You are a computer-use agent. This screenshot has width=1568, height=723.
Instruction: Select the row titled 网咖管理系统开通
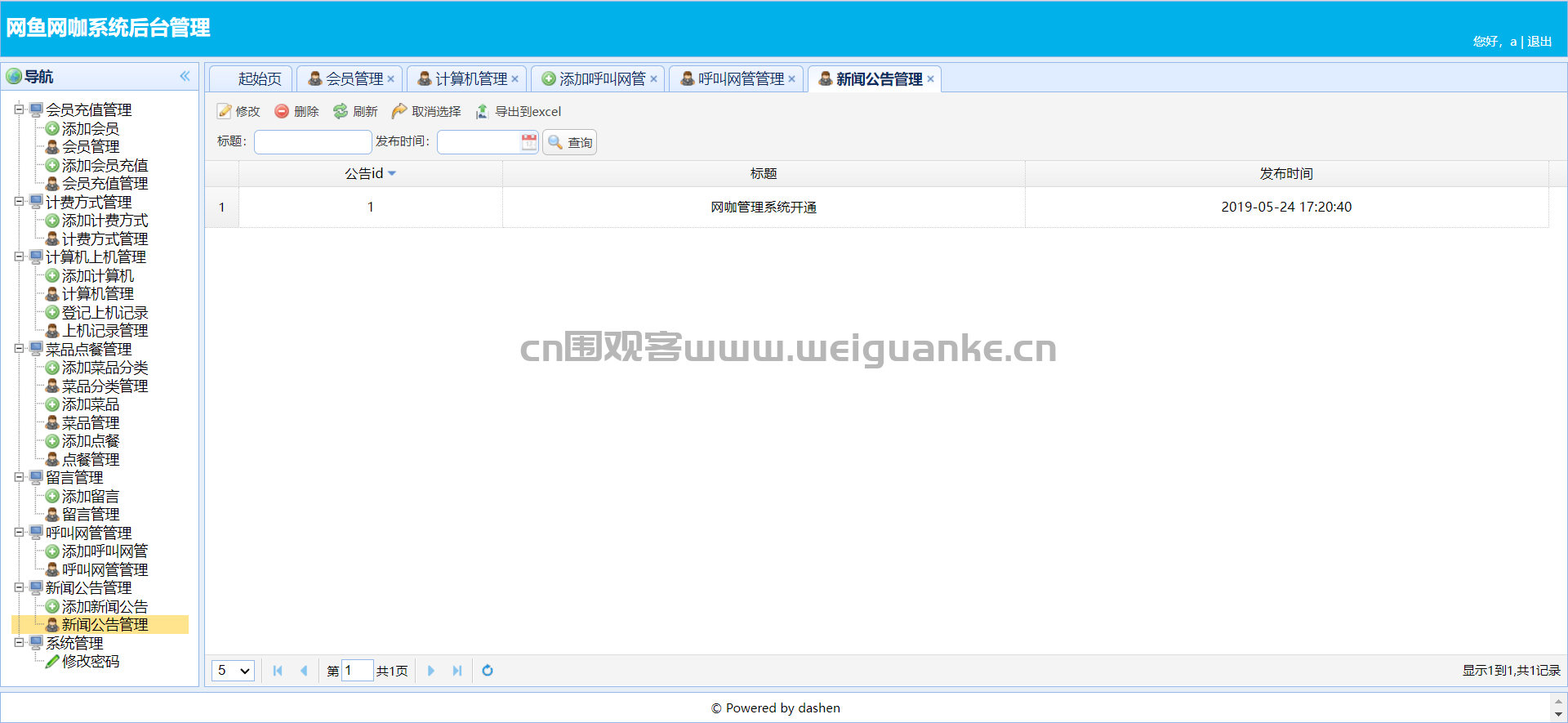877,207
